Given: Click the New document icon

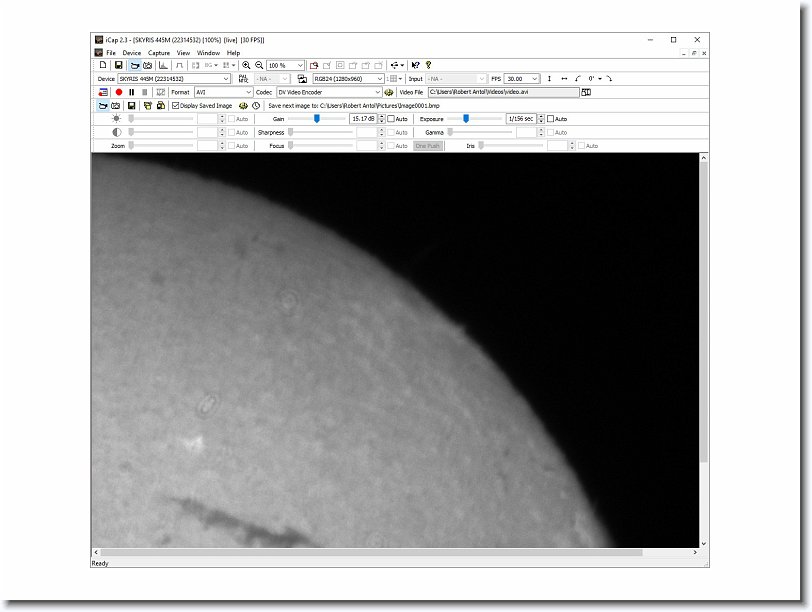Looking at the screenshot, I should (103, 65).
